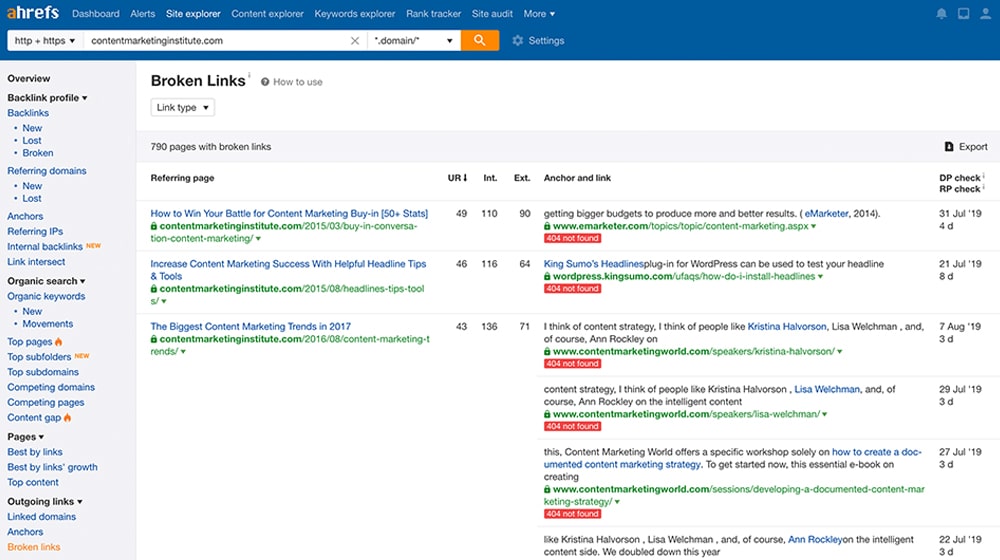
Task: Open The Biggest Content Marketing Trends link
Action: coord(250,326)
